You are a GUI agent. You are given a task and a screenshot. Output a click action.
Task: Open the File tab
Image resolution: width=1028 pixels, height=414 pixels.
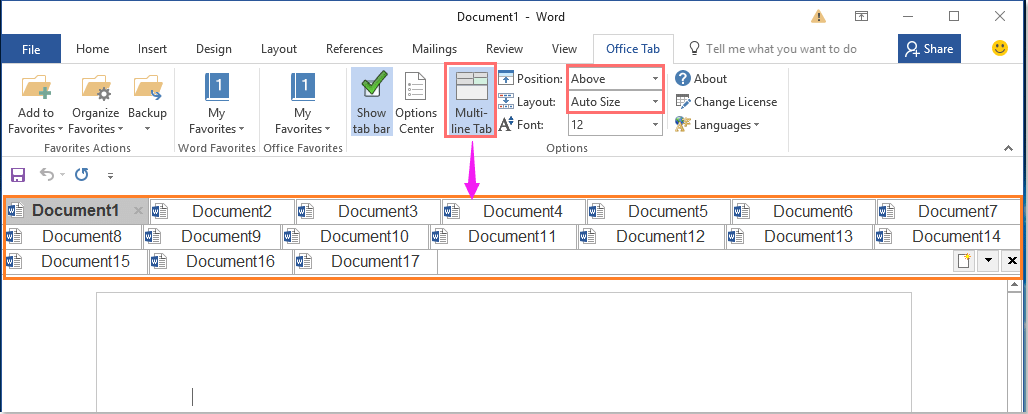[x=31, y=49]
